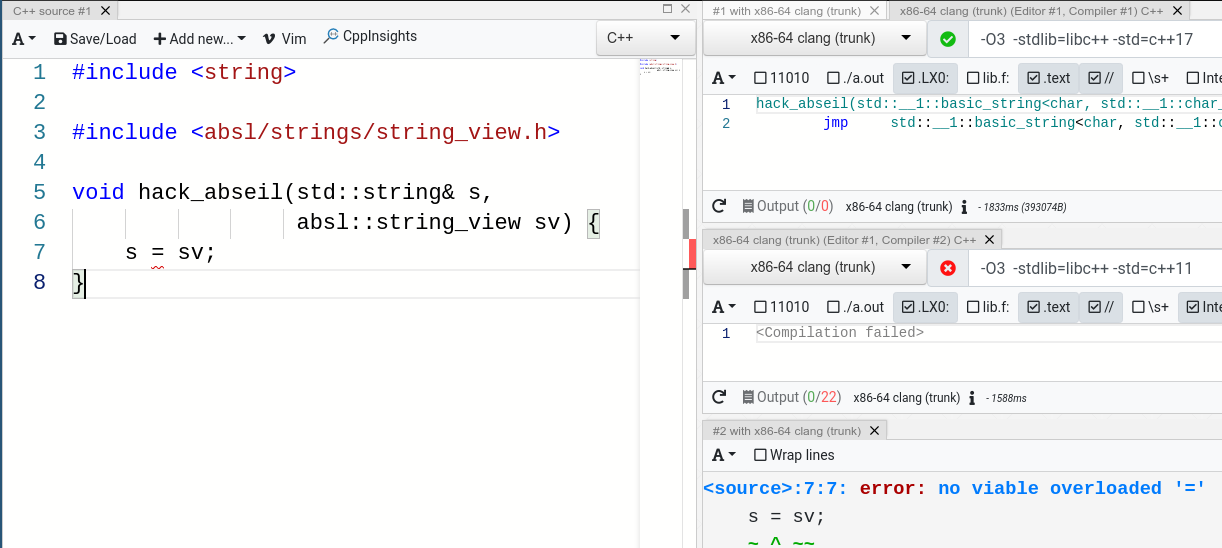Open the C++ language dropdown

[x=644, y=38]
